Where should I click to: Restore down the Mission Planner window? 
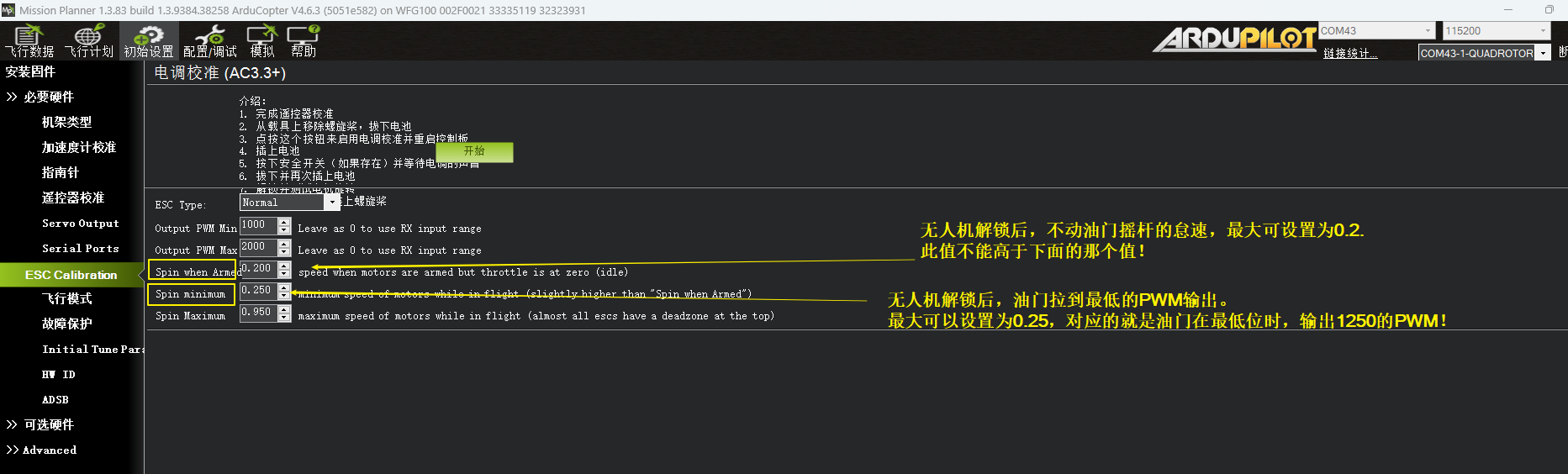pyautogui.click(x=1549, y=10)
